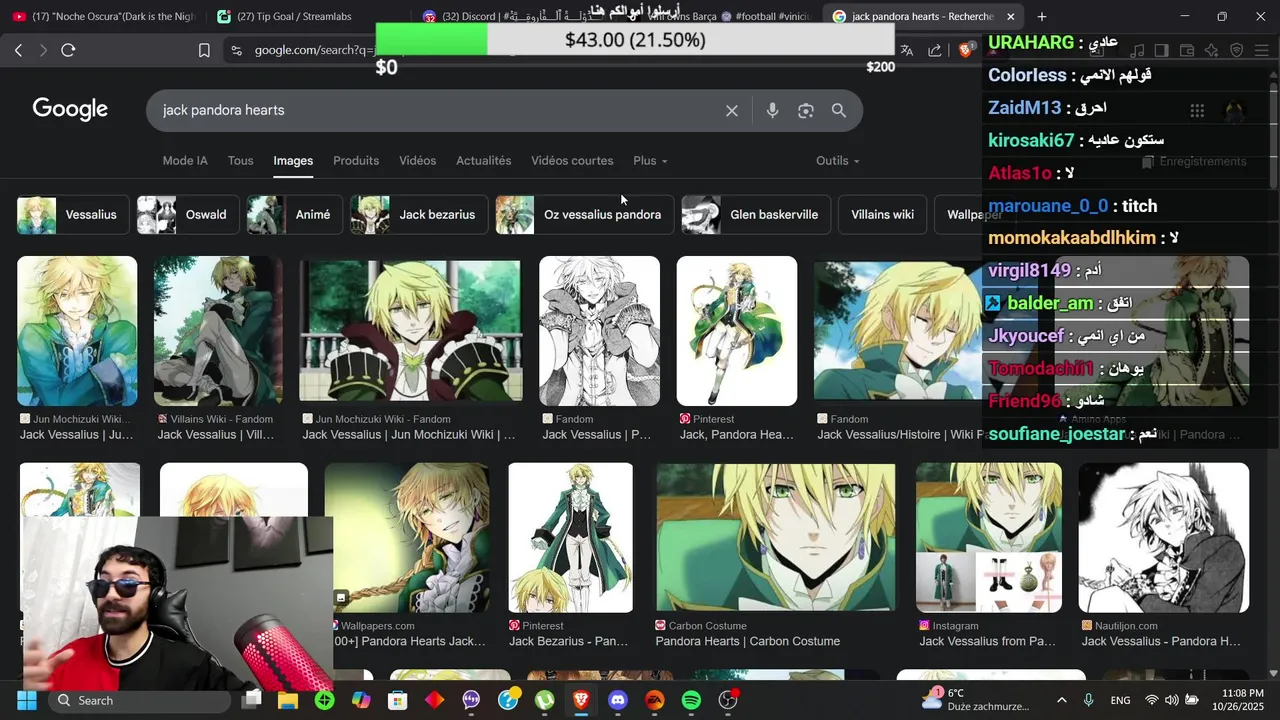
Task: Open the Villains Wiki - Fandom image result
Action: pyautogui.click(x=218, y=331)
